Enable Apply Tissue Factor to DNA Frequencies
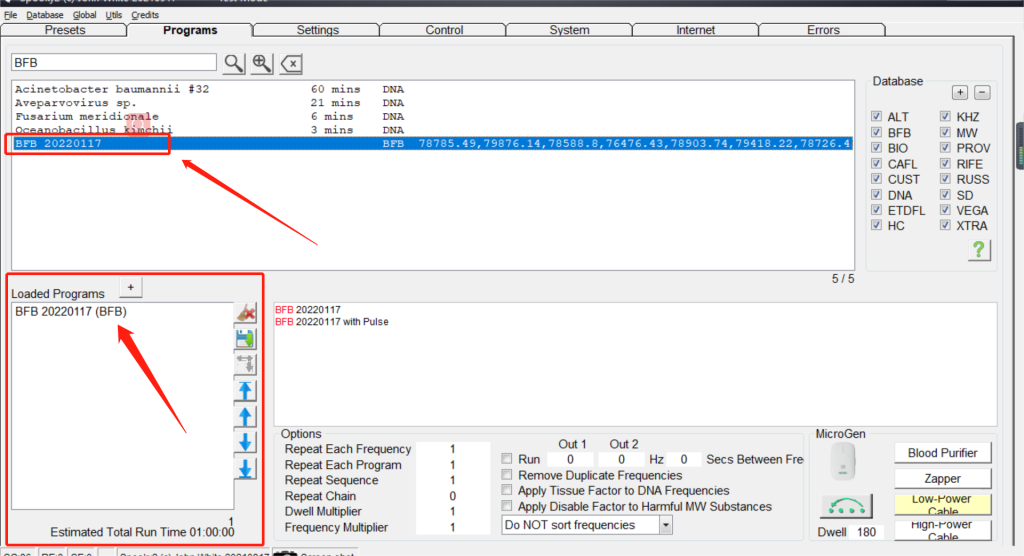 point(508,491)
